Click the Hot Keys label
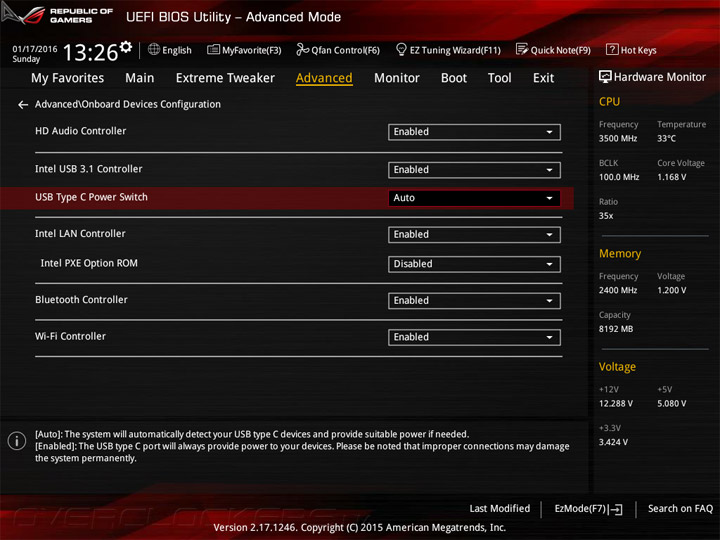 point(638,50)
